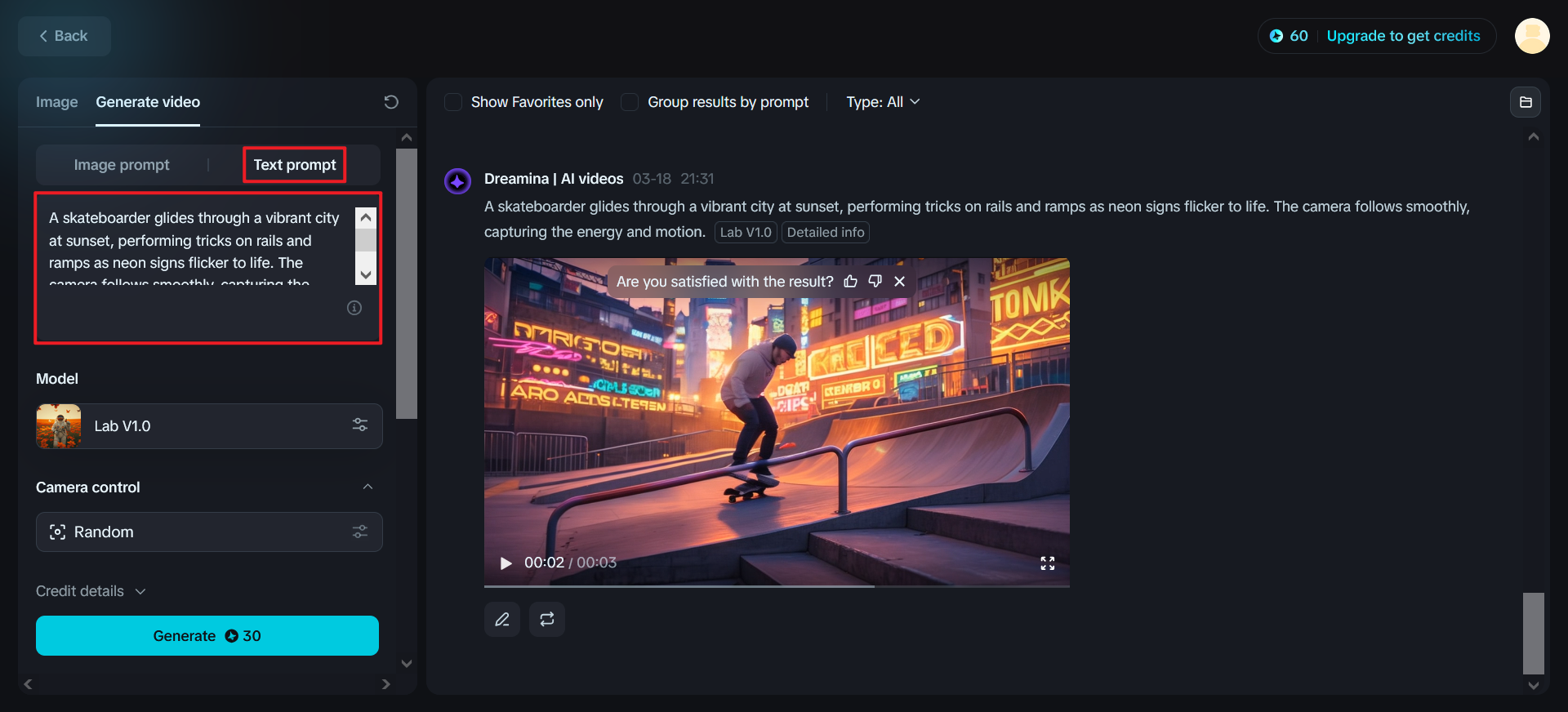Click the Dreamina AI videos avatar icon
This screenshot has width=1568, height=712.
pos(457,180)
